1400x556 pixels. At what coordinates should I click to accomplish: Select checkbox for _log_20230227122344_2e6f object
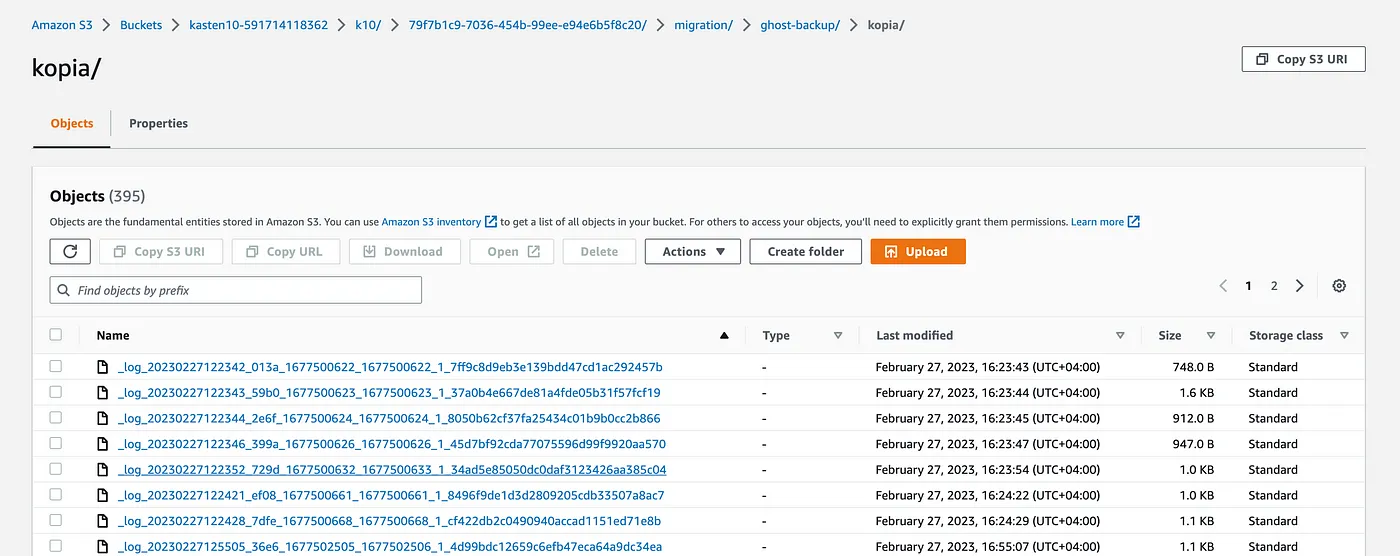(x=56, y=418)
